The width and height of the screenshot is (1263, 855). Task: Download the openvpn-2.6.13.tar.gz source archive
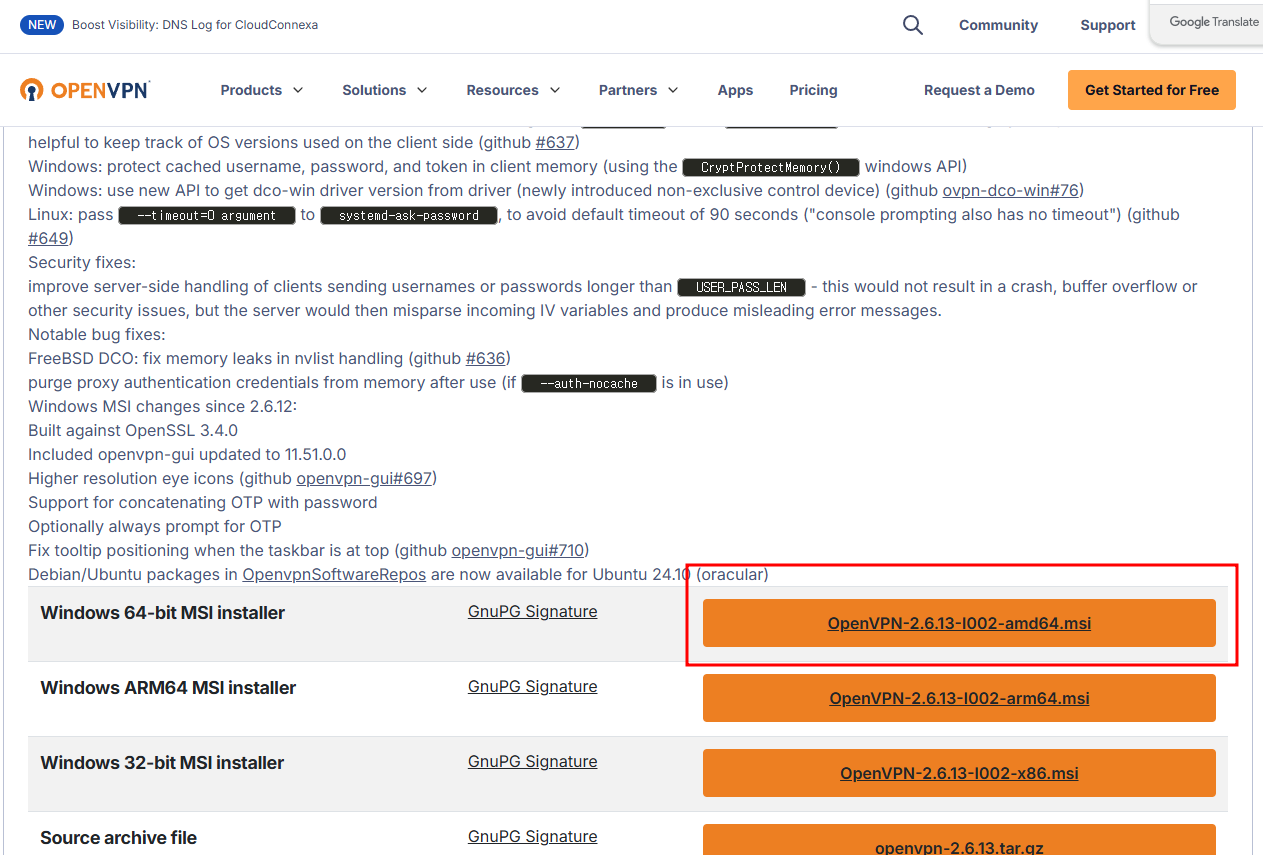point(959,840)
